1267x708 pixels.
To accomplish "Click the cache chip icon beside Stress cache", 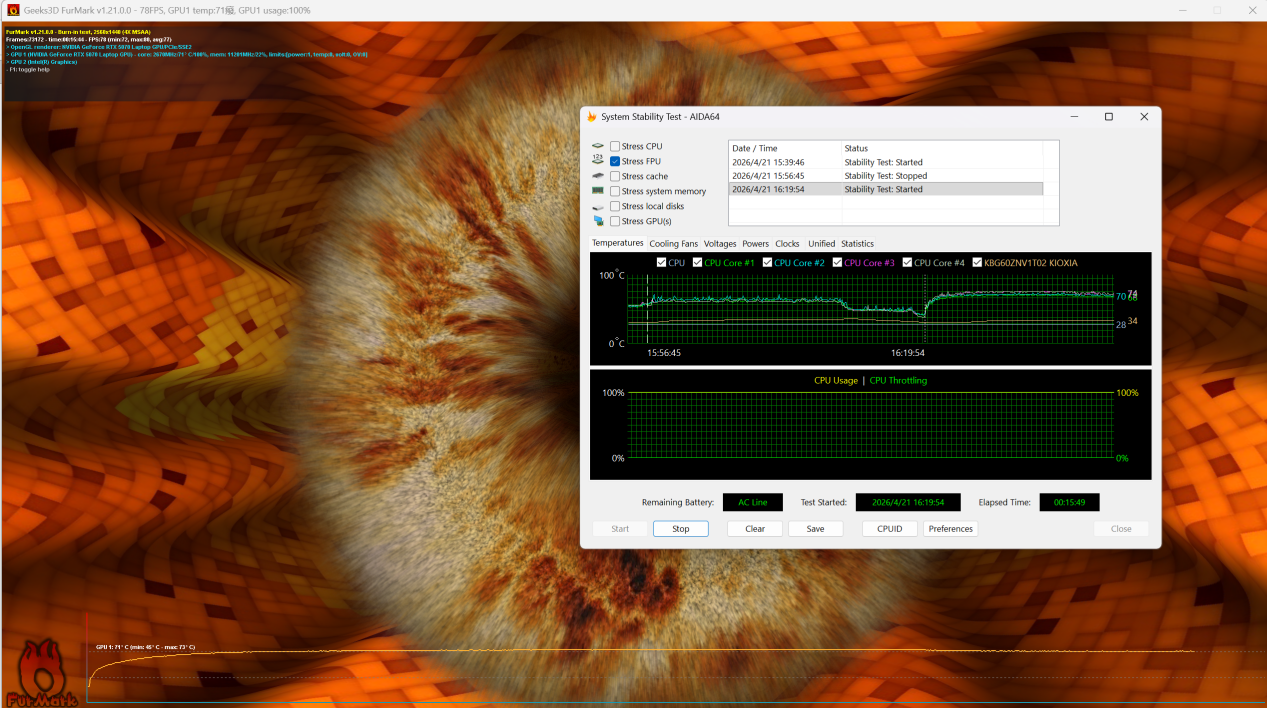I will 598,176.
